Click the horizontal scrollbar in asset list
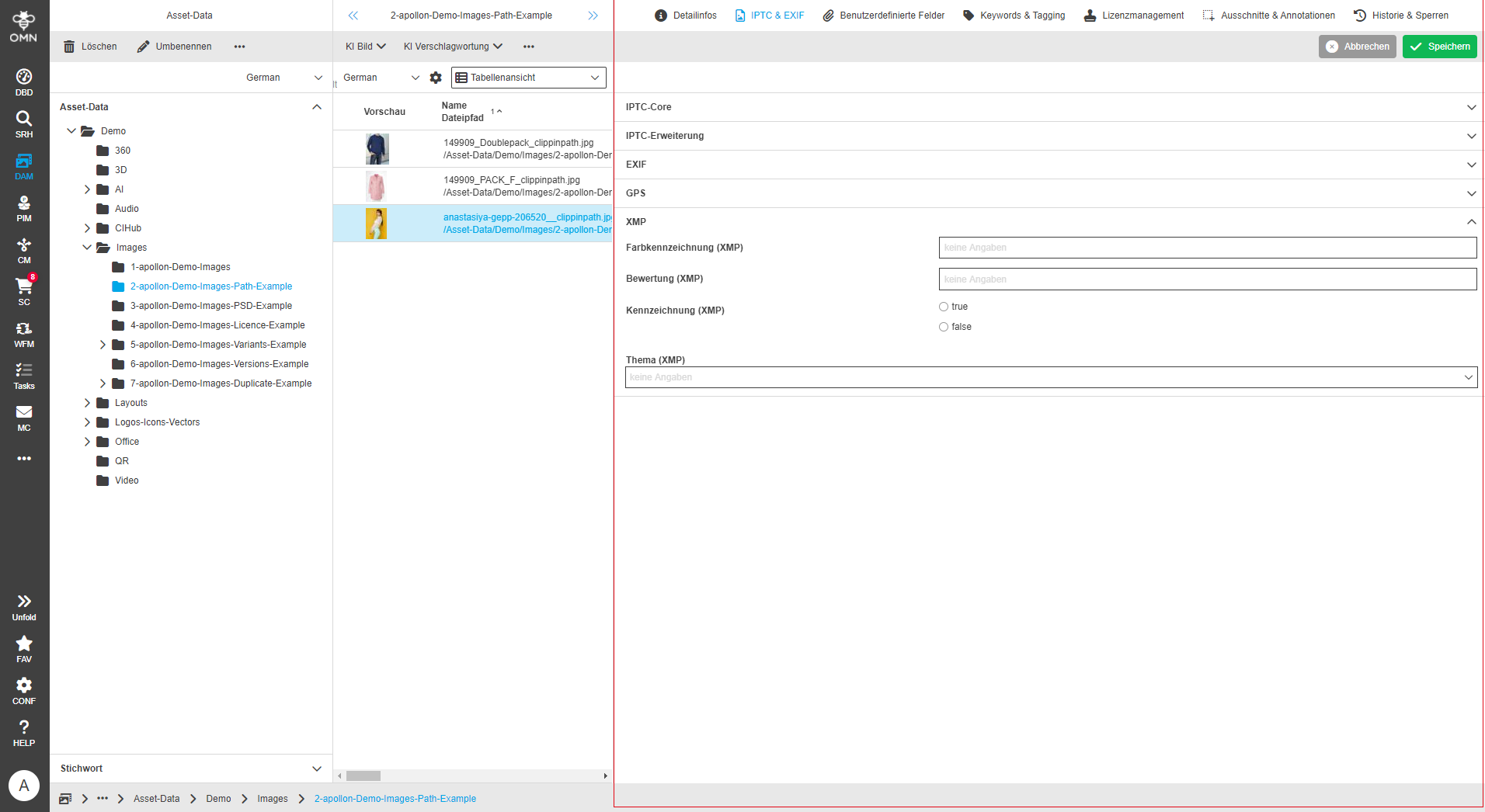 tap(363, 776)
